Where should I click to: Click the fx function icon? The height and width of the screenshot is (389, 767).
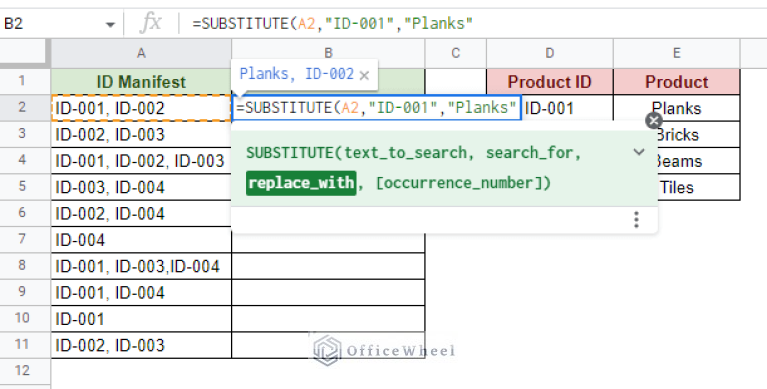pyautogui.click(x=150, y=23)
